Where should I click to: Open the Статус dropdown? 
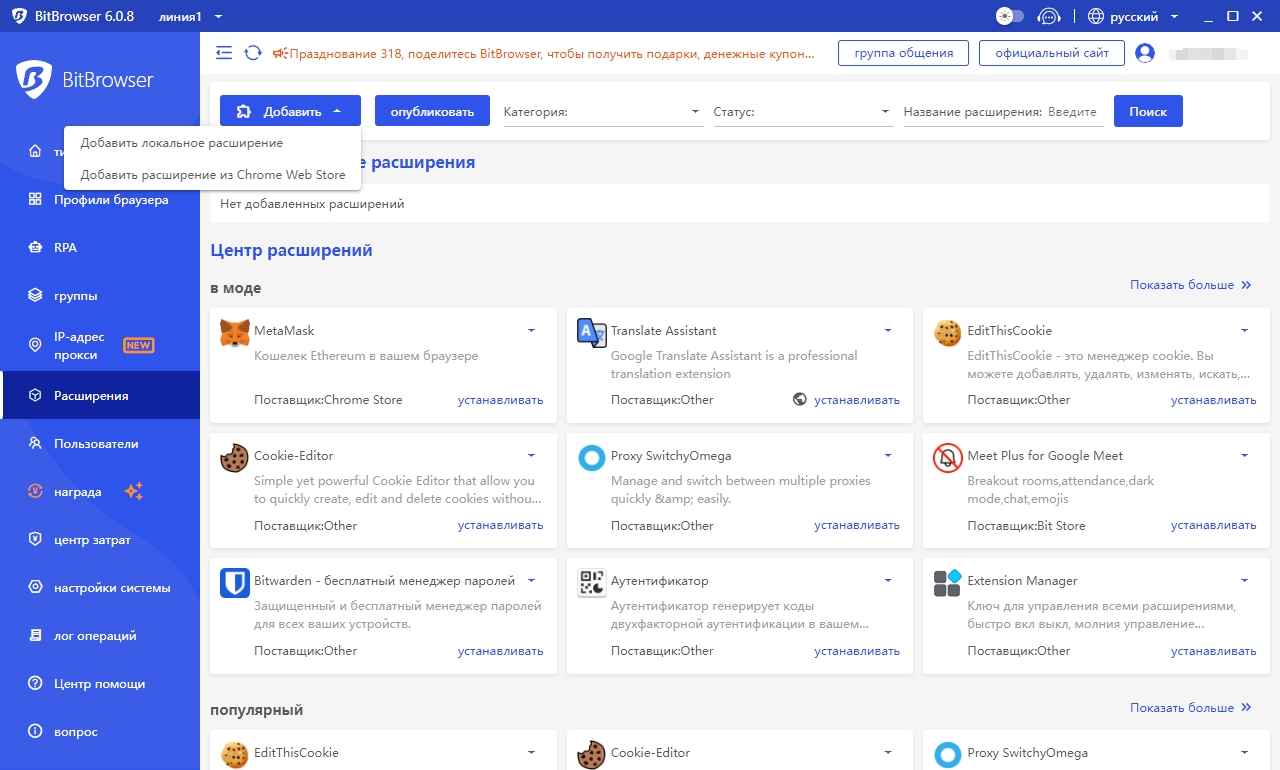[802, 112]
